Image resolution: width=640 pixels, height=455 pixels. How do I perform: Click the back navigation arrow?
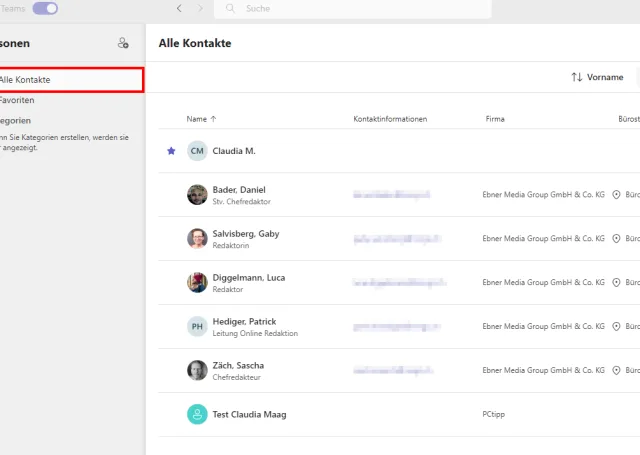(179, 8)
